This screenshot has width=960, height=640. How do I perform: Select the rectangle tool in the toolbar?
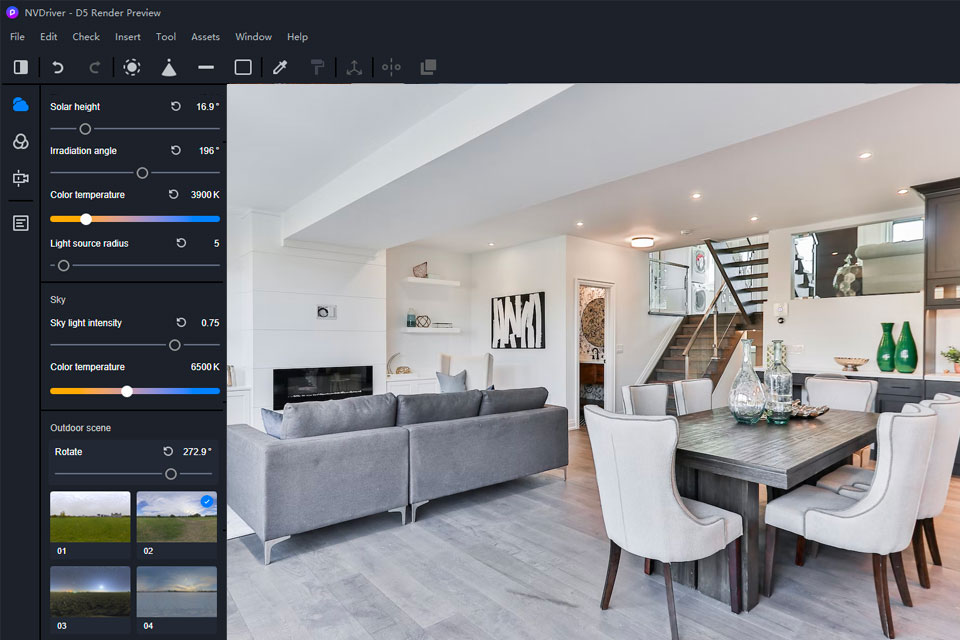(x=243, y=67)
